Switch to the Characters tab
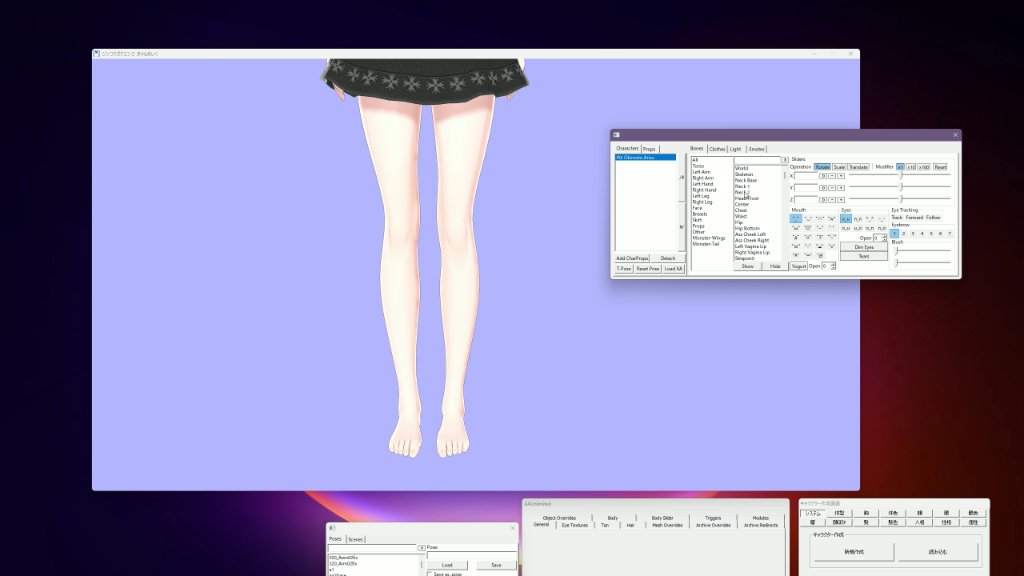 point(627,148)
